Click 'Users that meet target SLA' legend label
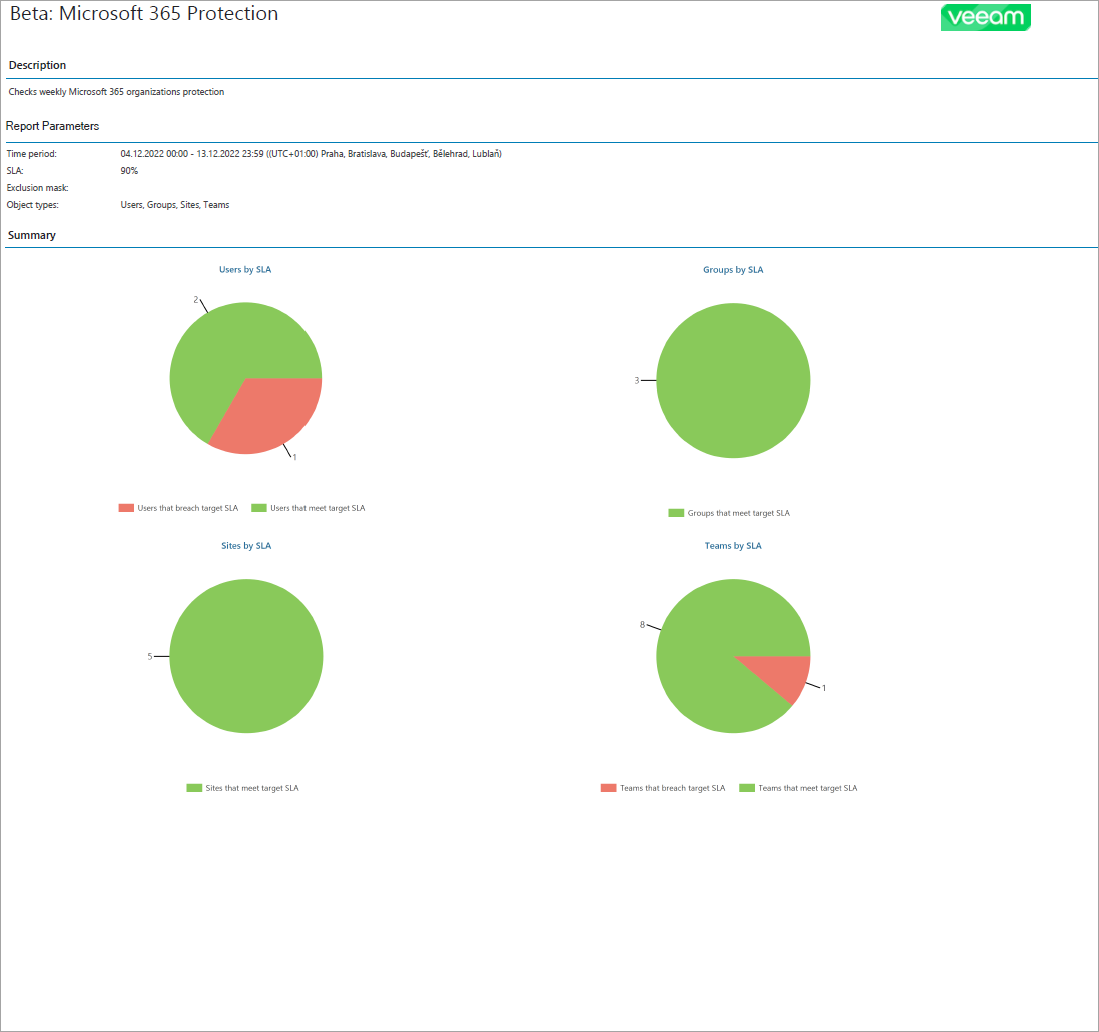 318,508
